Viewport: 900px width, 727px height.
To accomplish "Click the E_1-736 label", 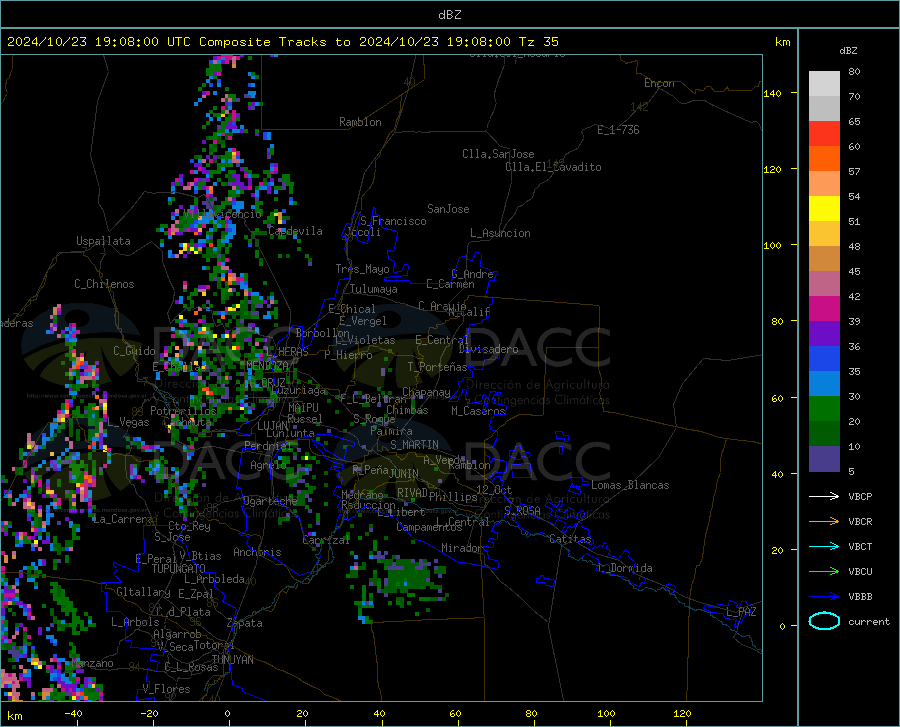I will 618,130.
